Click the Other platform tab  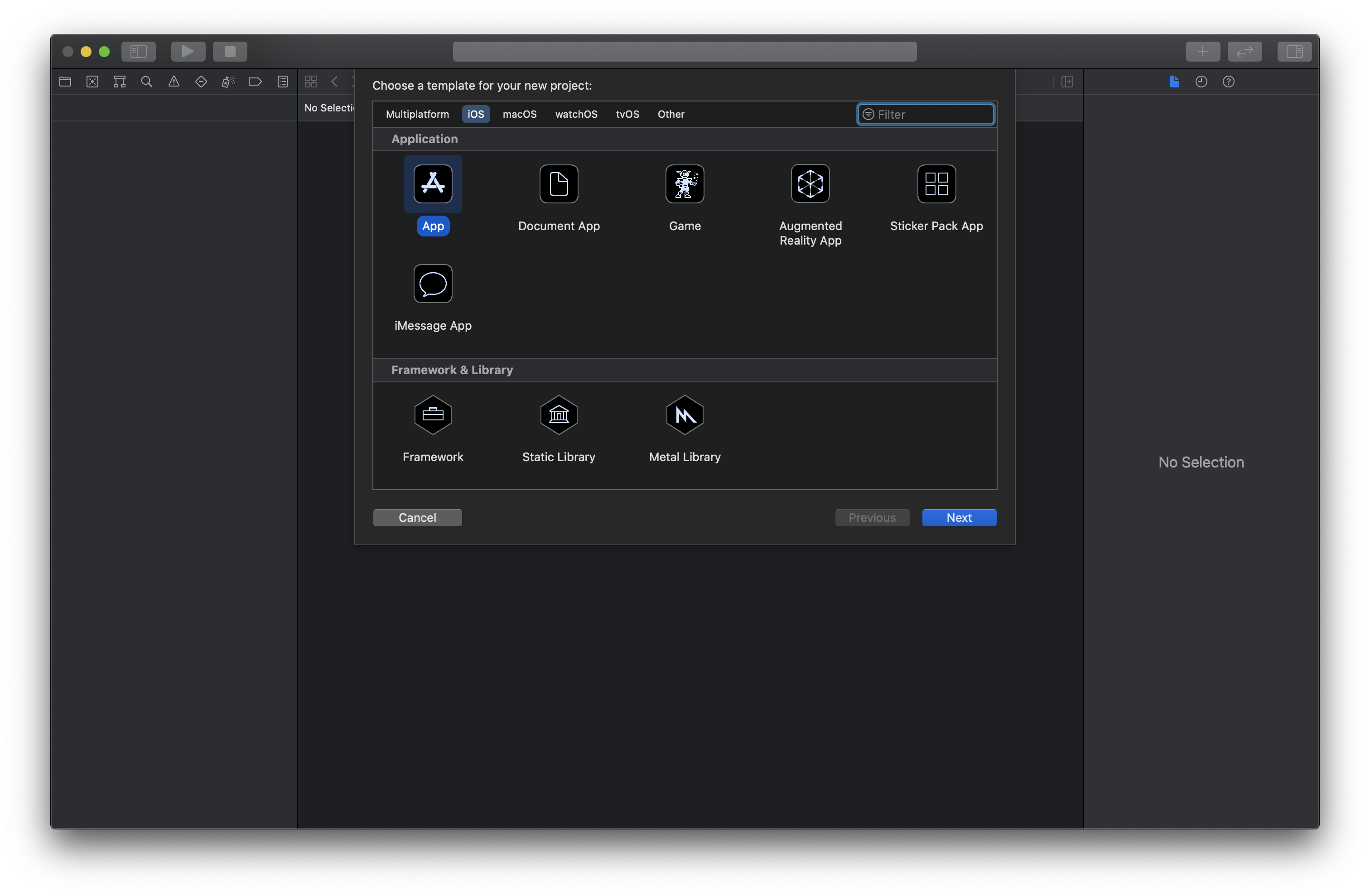coord(671,113)
